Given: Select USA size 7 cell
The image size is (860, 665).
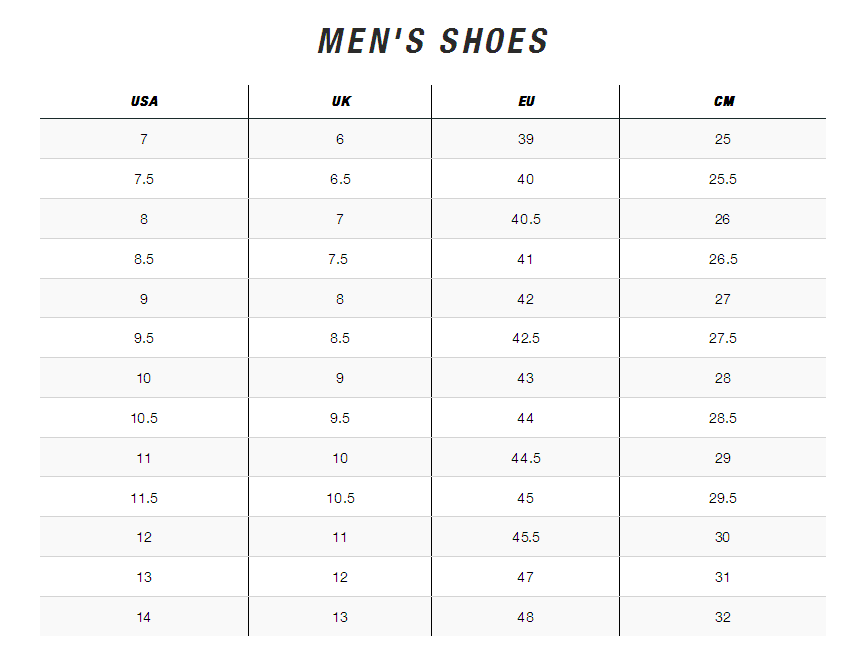Looking at the screenshot, I should pos(144,140).
